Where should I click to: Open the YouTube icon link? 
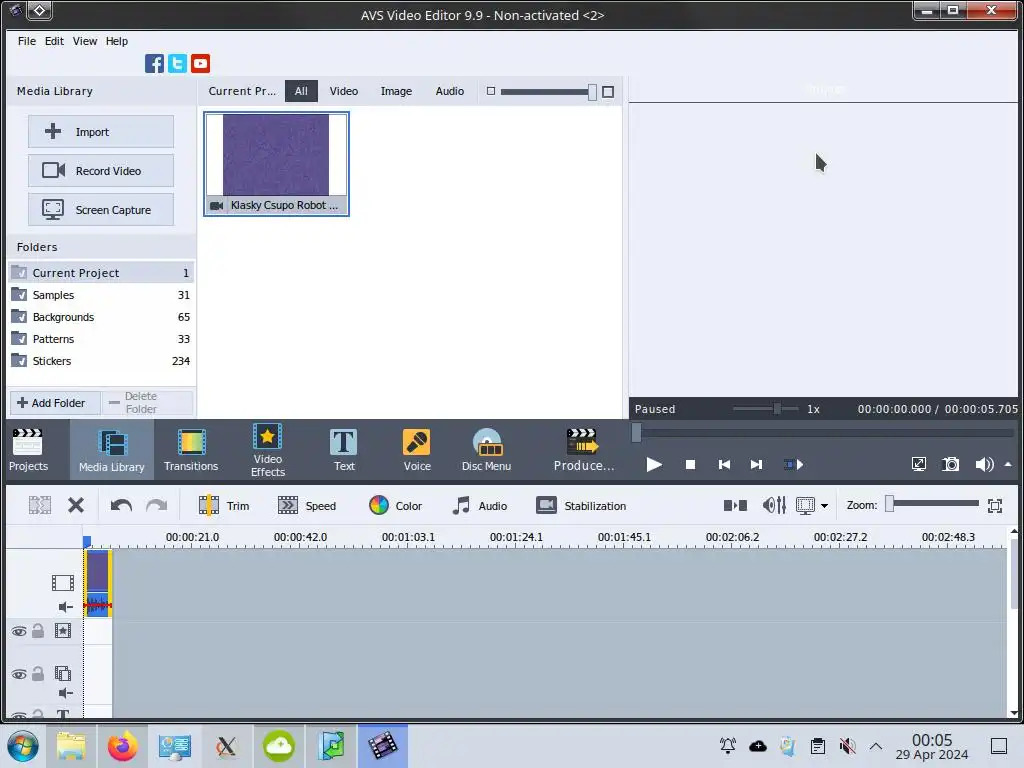(x=200, y=63)
